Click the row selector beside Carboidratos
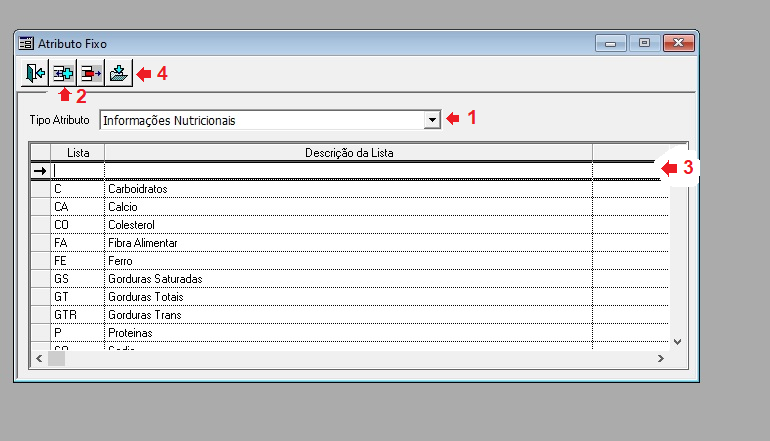This screenshot has width=770, height=441. tap(40, 189)
